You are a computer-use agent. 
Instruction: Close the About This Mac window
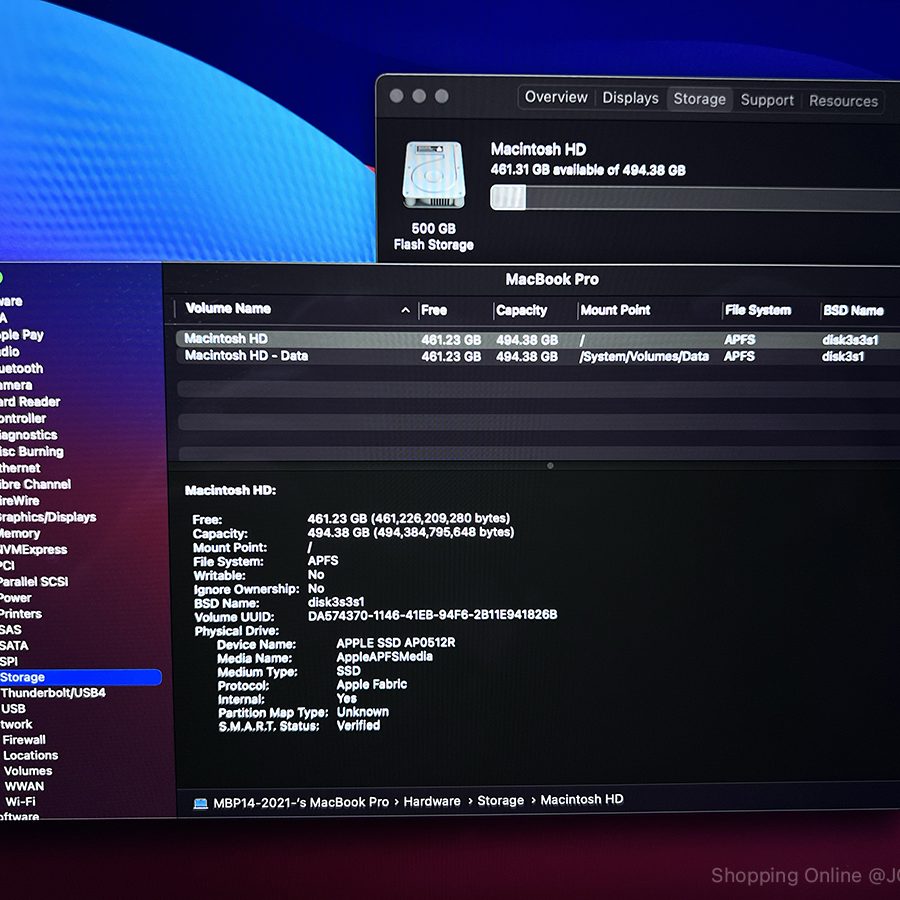click(396, 96)
